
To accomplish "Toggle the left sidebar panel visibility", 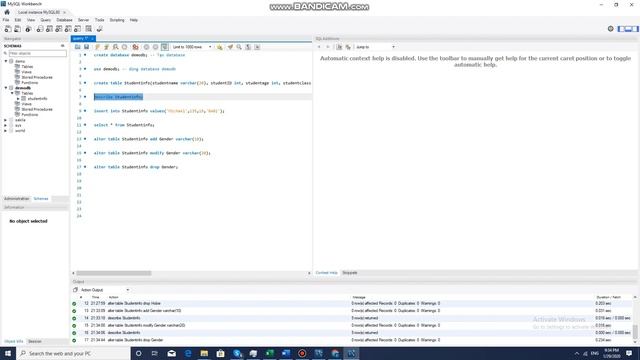I will pos(621,29).
